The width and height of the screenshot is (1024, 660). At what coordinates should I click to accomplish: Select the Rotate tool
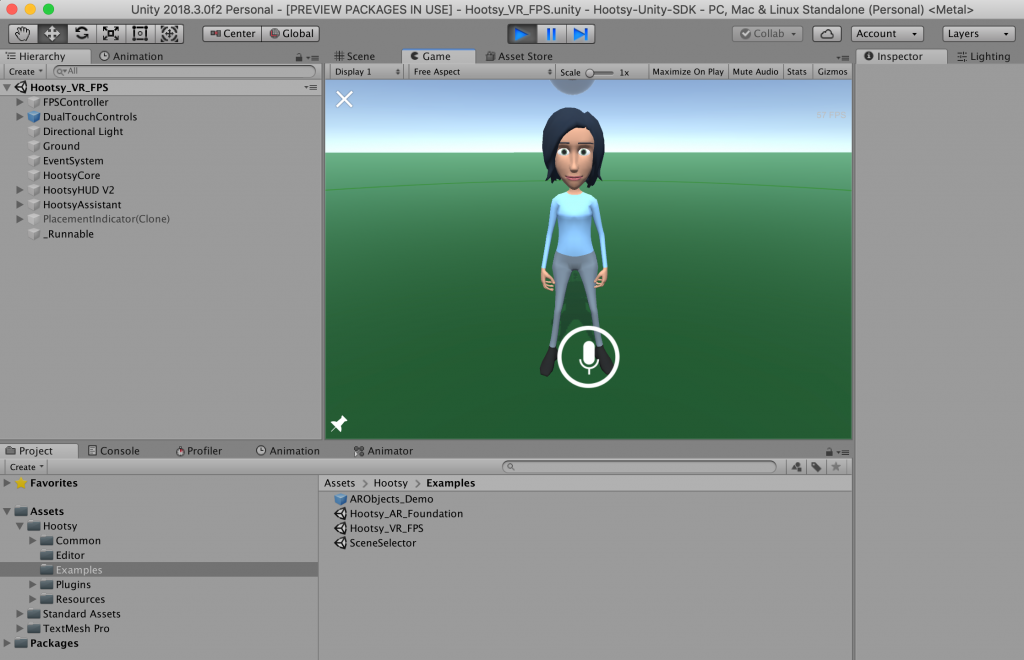(82, 33)
